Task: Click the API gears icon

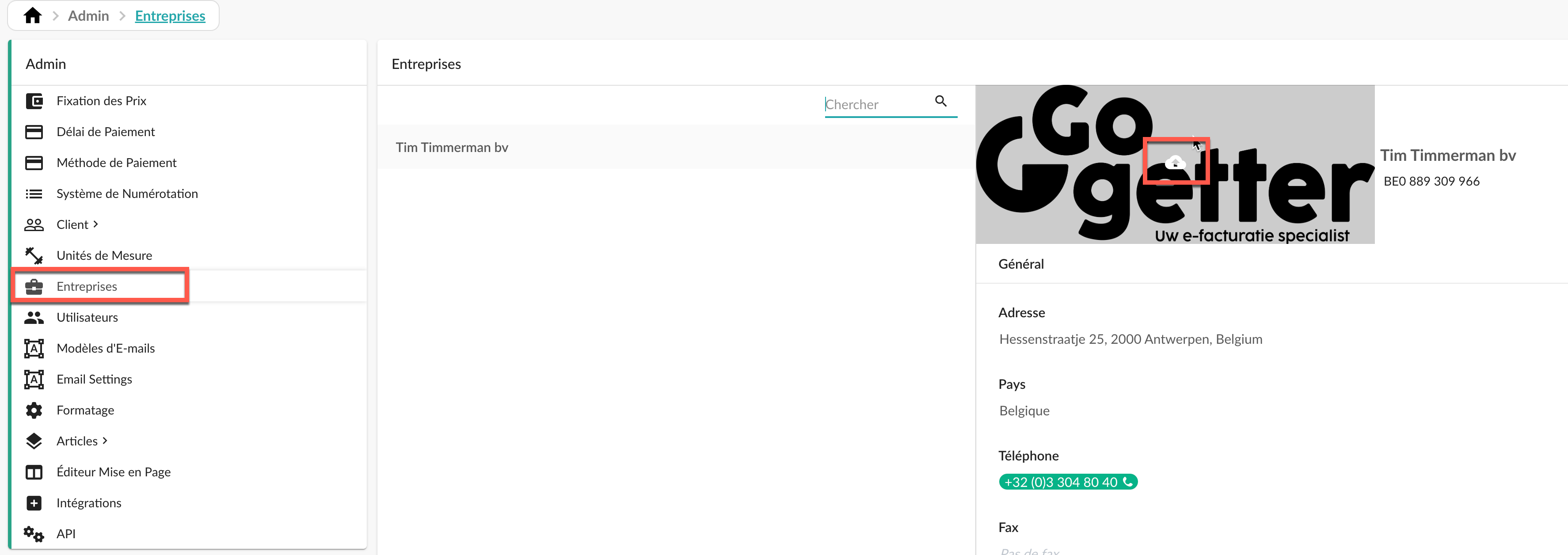Action: (34, 534)
